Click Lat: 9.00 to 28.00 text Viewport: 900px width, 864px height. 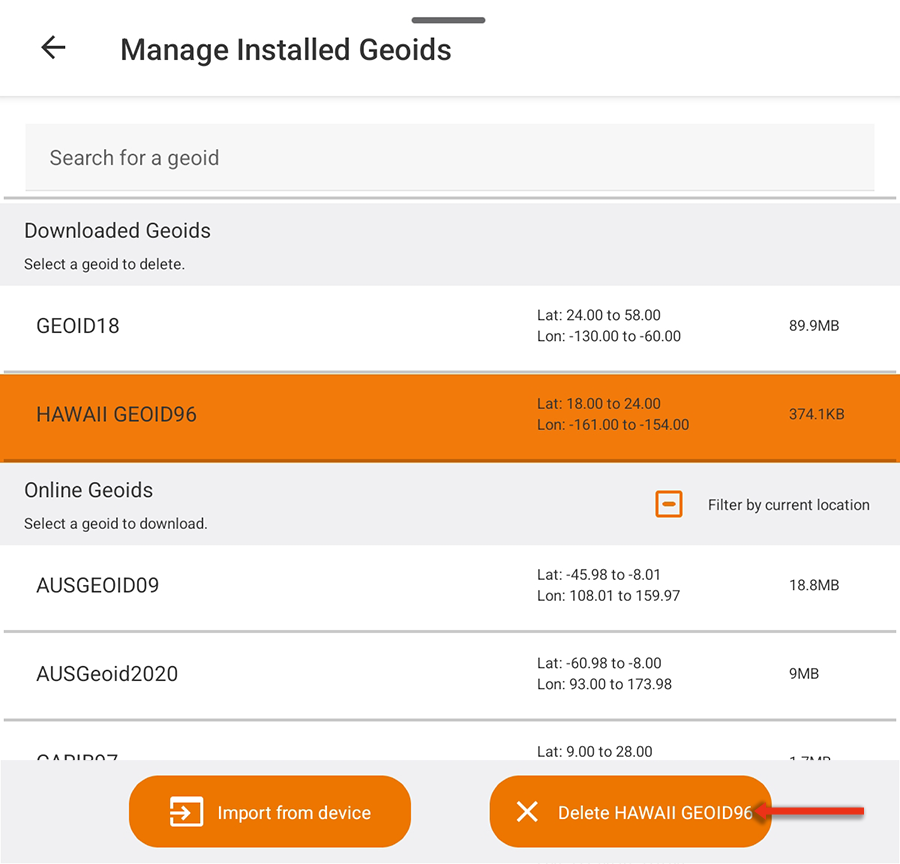click(595, 751)
